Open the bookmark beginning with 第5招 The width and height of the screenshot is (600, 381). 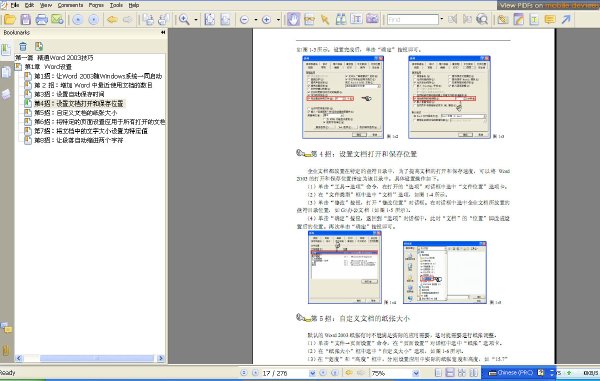coord(75,113)
